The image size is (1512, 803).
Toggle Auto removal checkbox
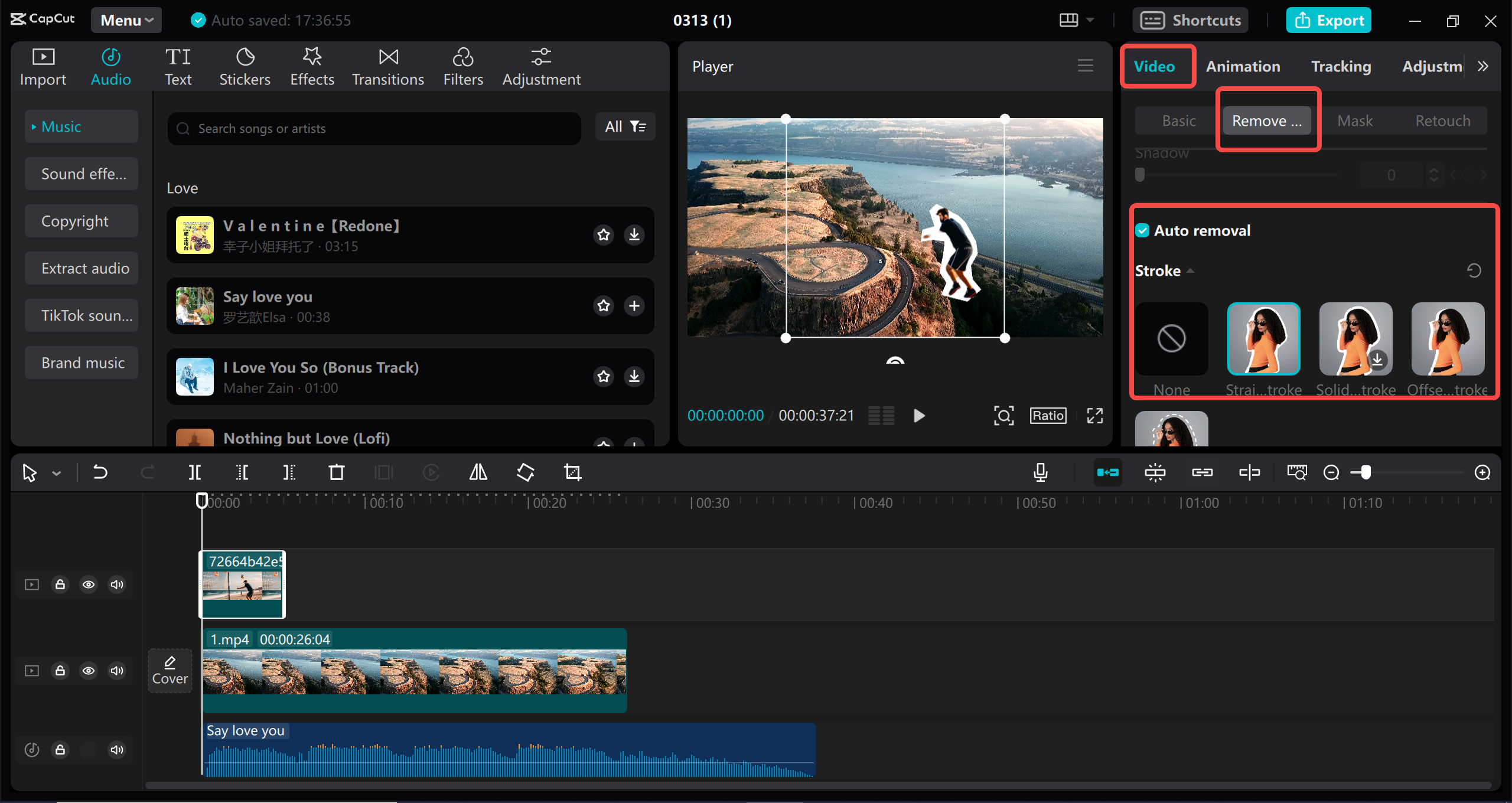tap(1144, 231)
